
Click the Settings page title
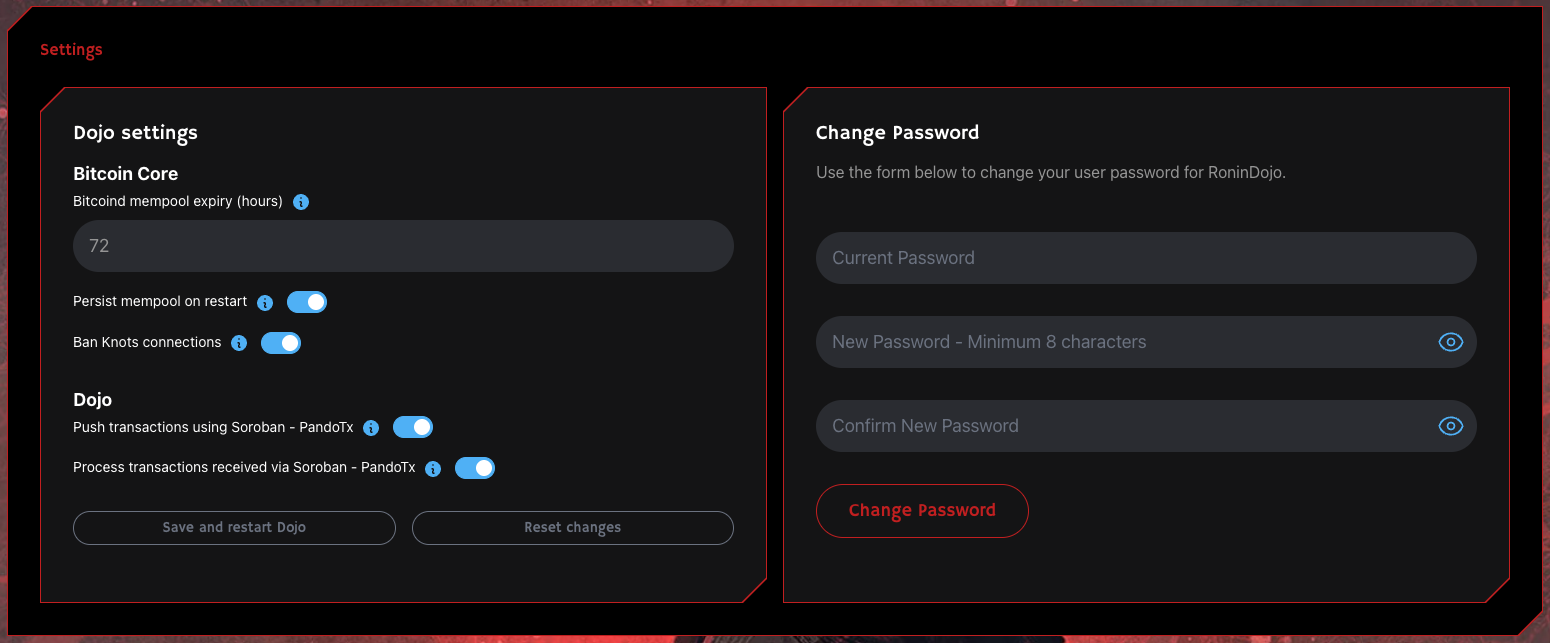[x=71, y=50]
